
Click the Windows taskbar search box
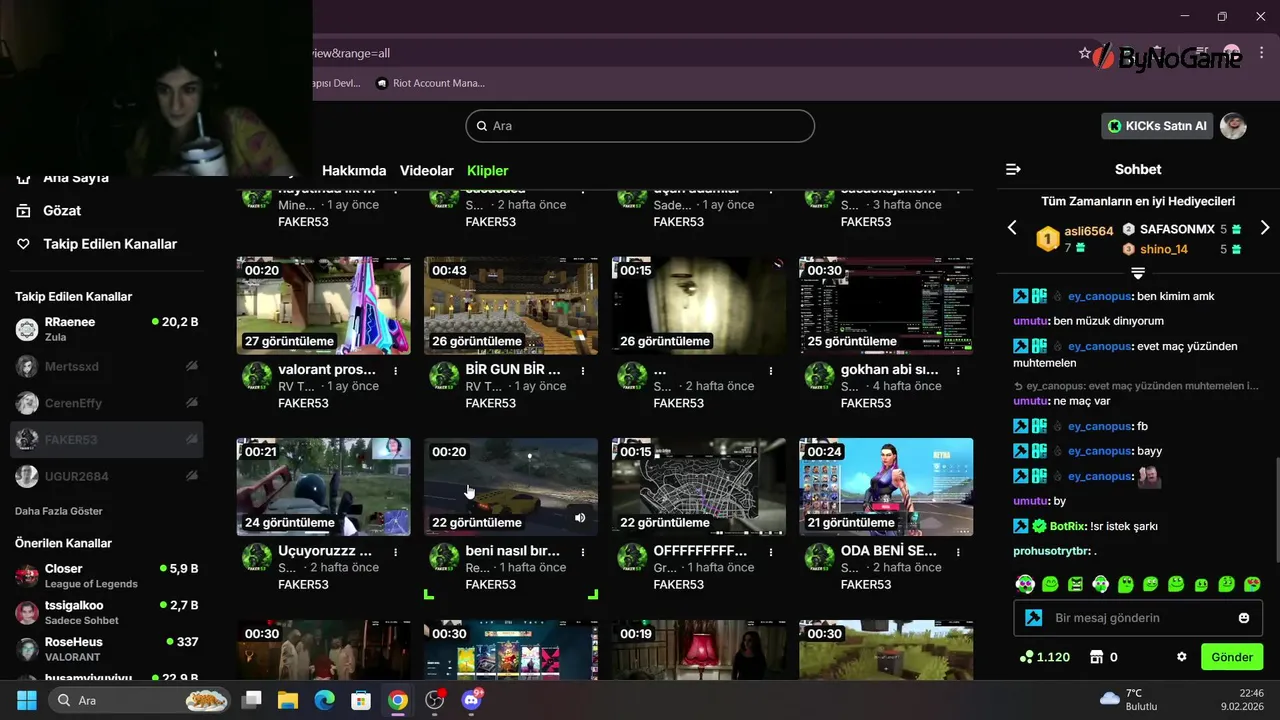click(x=139, y=700)
